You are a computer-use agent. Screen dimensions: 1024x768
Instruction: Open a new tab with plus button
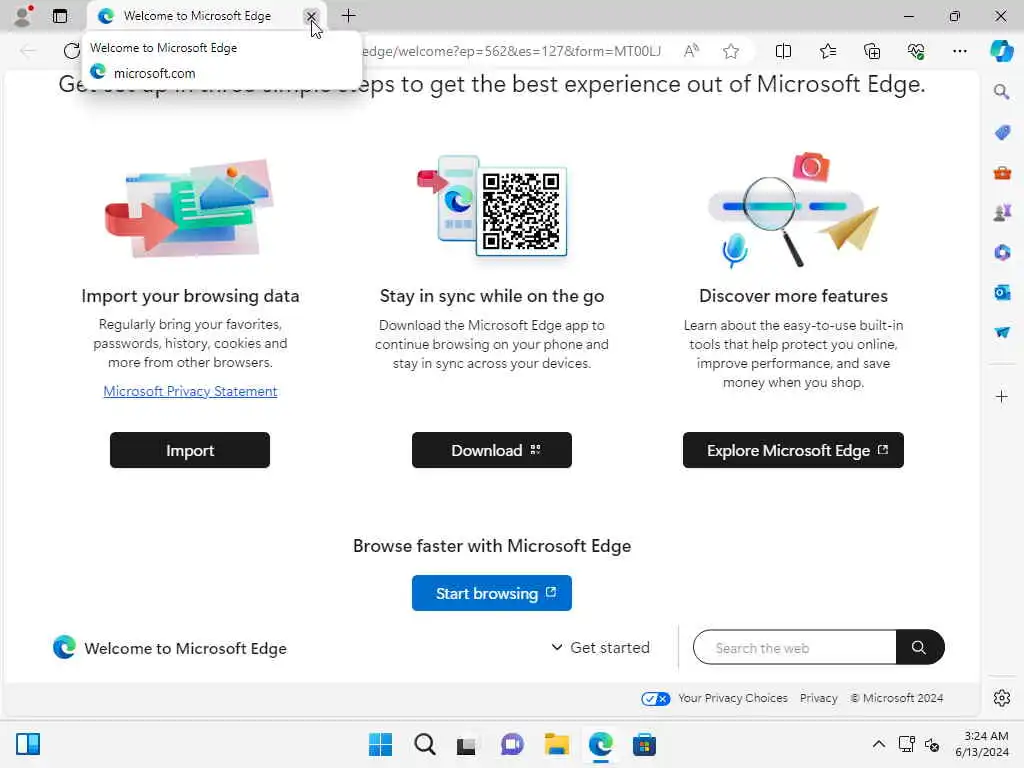349,16
